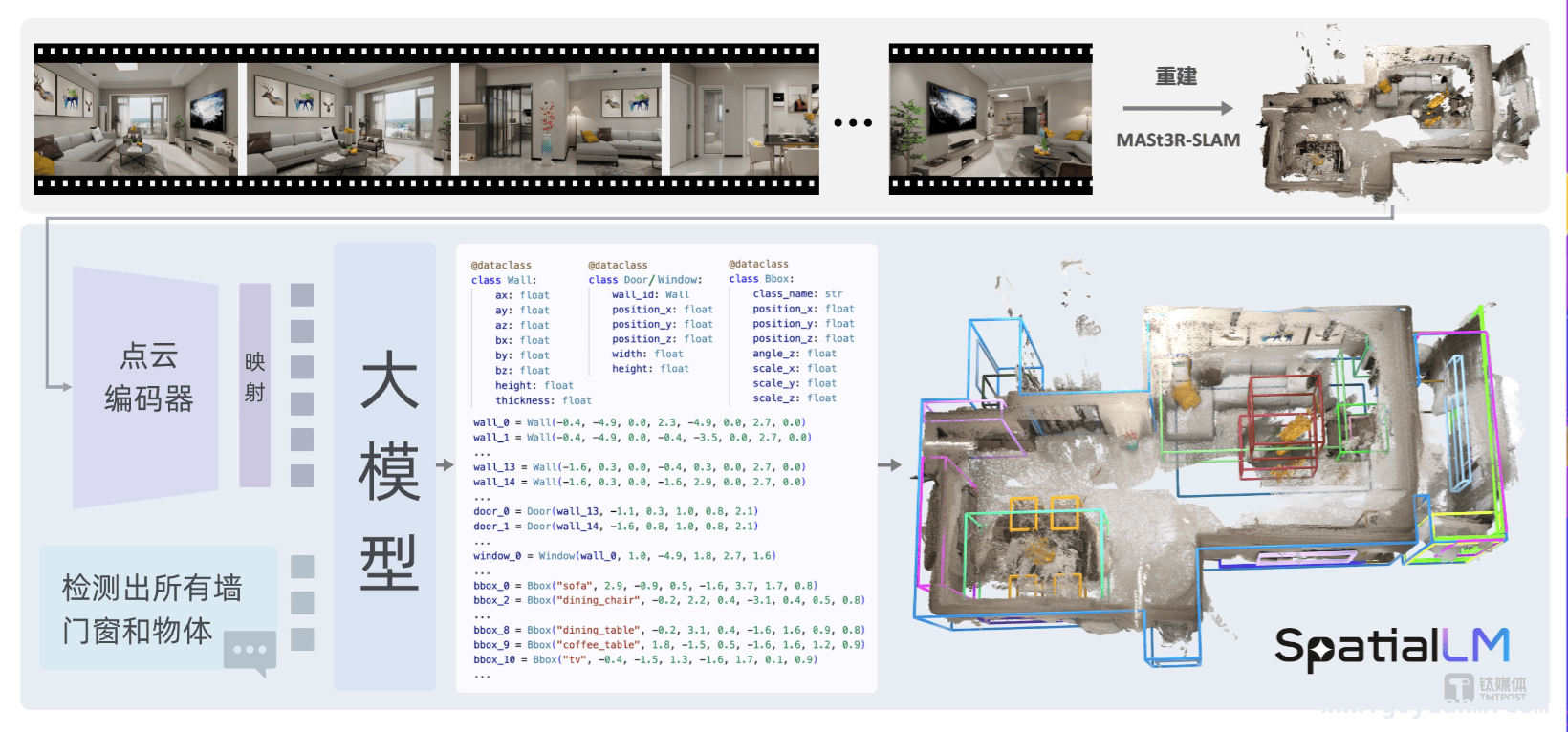Click the class Wall dataclass definition
Image resolution: width=1568 pixels, height=732 pixels.
tap(531, 333)
